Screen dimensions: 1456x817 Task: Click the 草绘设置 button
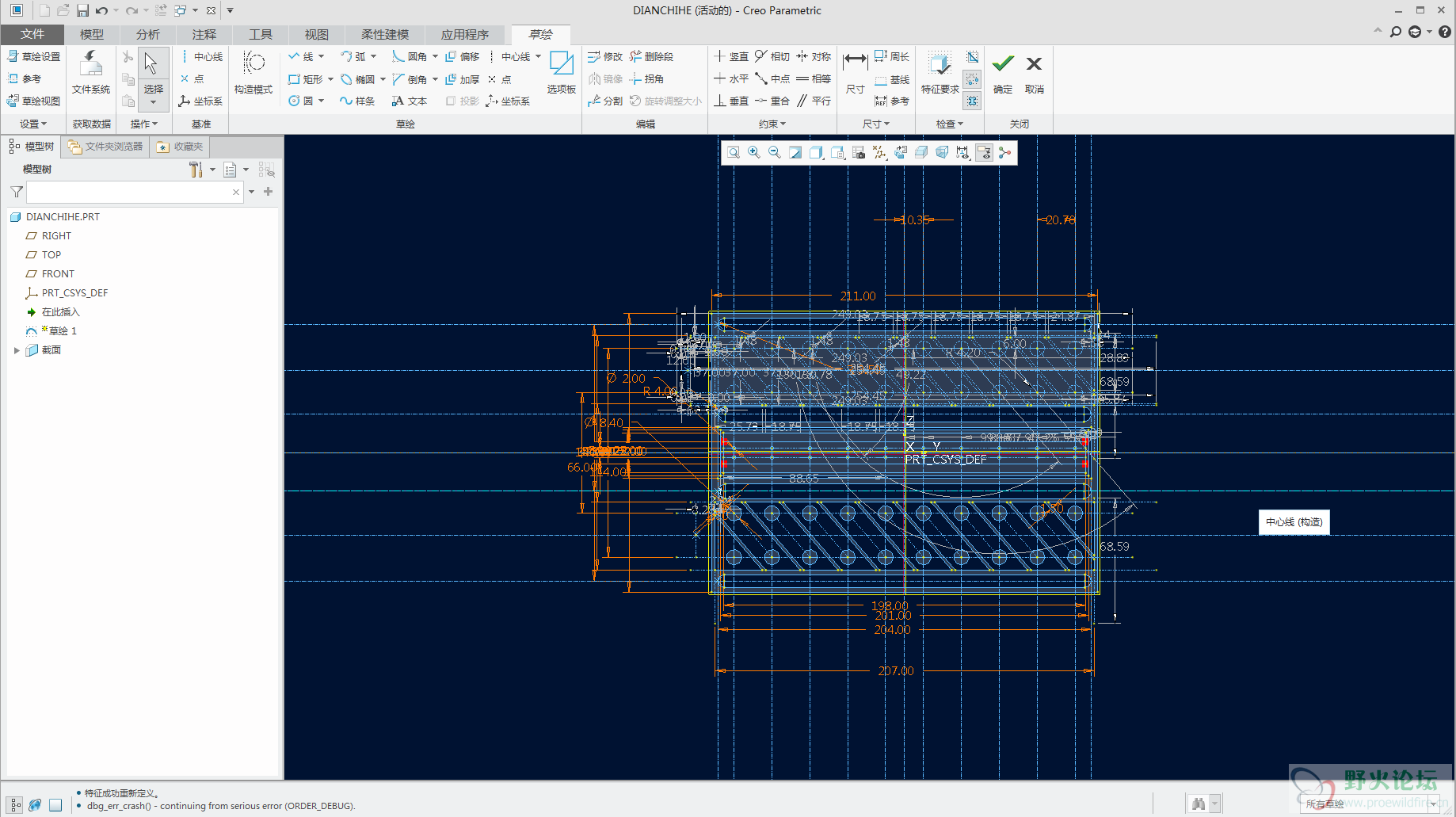pyautogui.click(x=34, y=57)
